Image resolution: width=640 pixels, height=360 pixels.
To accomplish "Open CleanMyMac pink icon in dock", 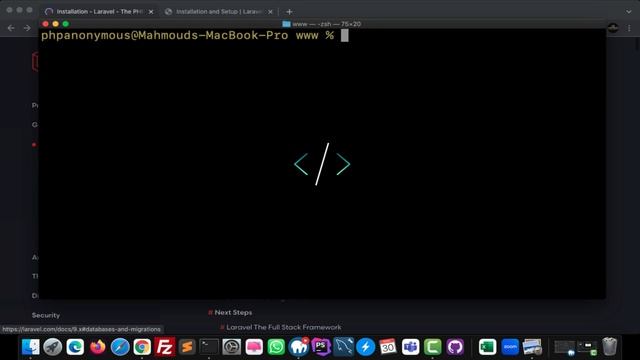I will 254,347.
